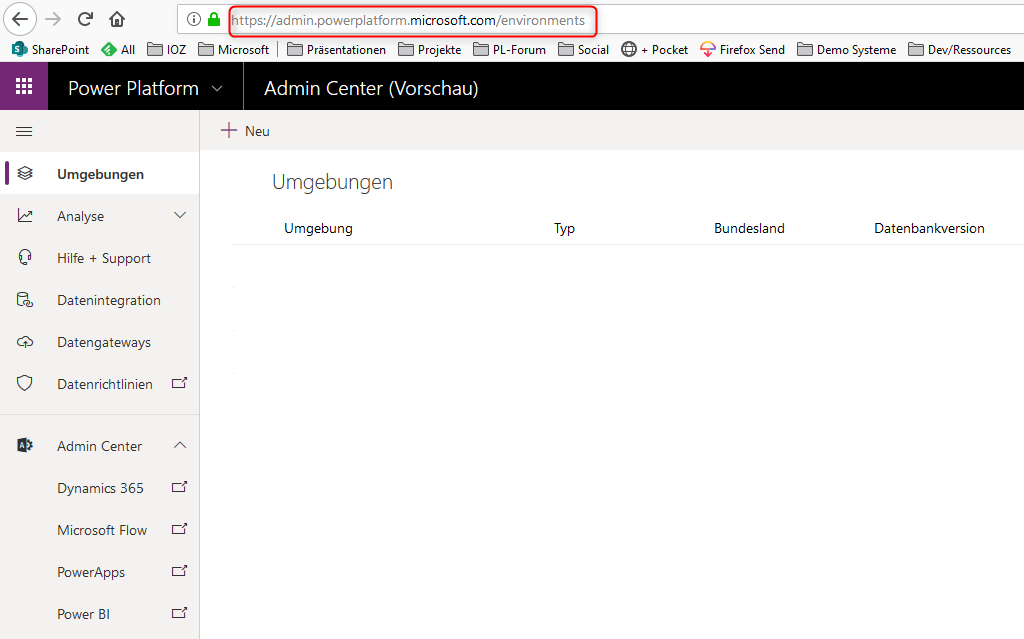Click the Neu plus icon
Image resolution: width=1024 pixels, height=639 pixels.
[229, 131]
